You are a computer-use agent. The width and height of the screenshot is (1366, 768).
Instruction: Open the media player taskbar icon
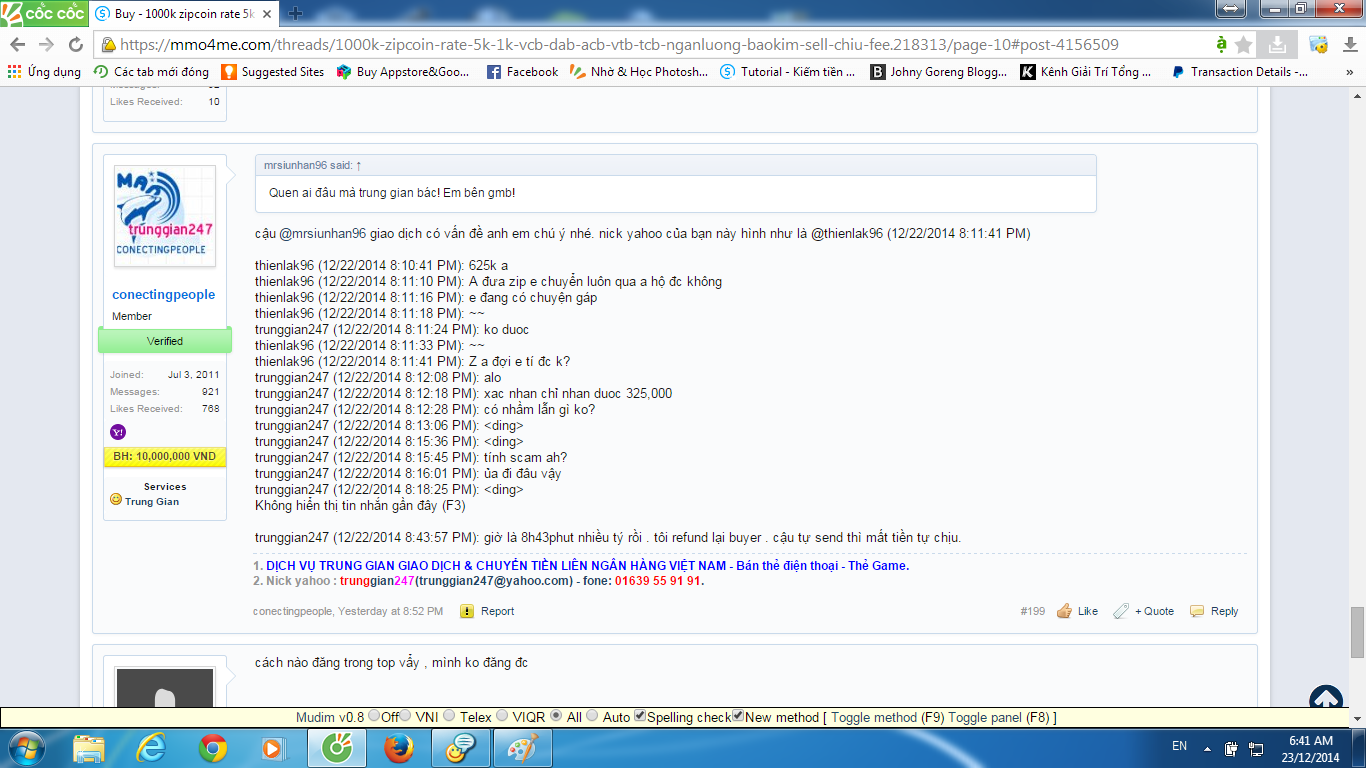(272, 748)
